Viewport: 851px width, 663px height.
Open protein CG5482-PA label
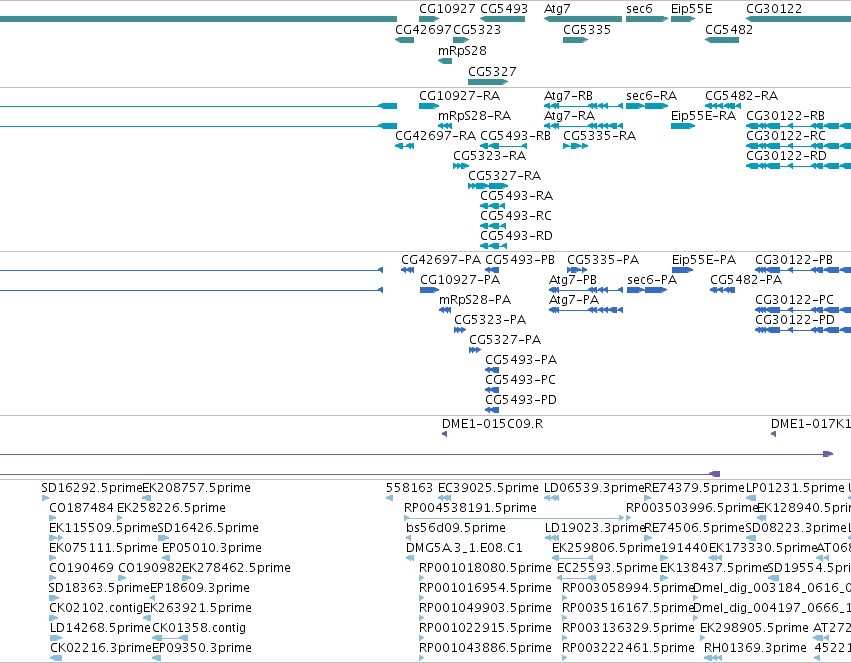point(746,280)
